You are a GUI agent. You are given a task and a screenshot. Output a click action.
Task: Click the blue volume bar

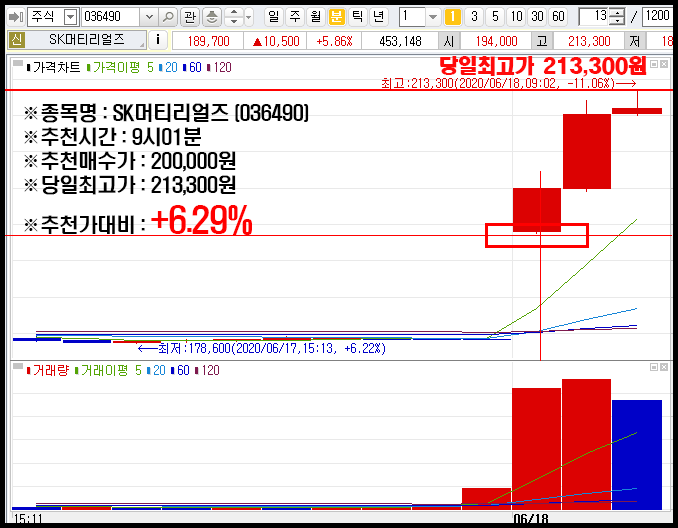(x=637, y=454)
